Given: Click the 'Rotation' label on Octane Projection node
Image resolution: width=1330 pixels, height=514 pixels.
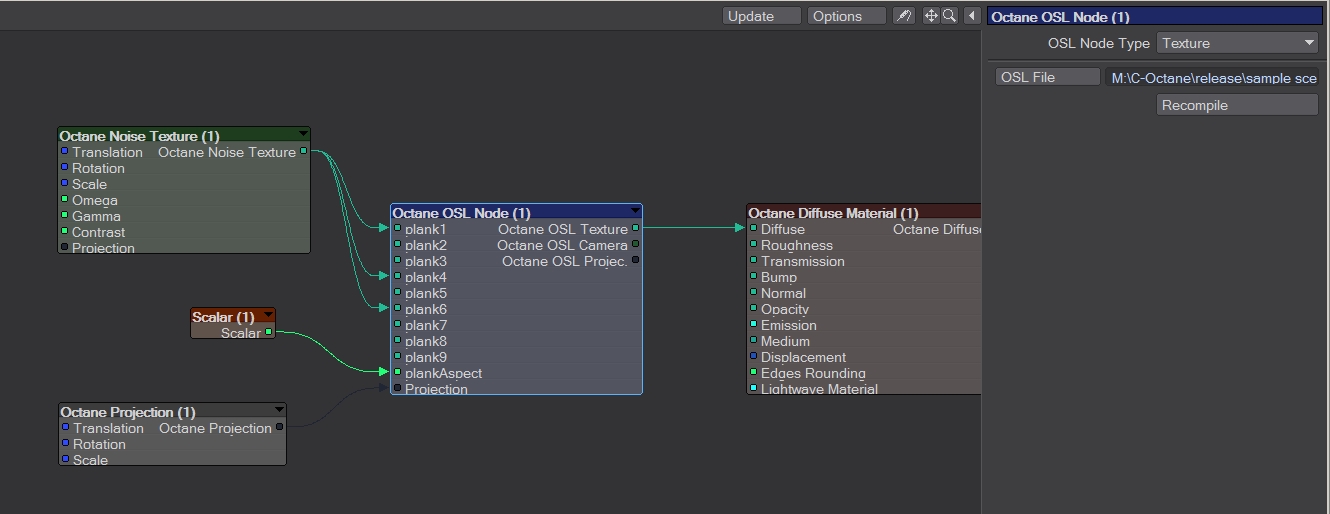Looking at the screenshot, I should point(99,444).
